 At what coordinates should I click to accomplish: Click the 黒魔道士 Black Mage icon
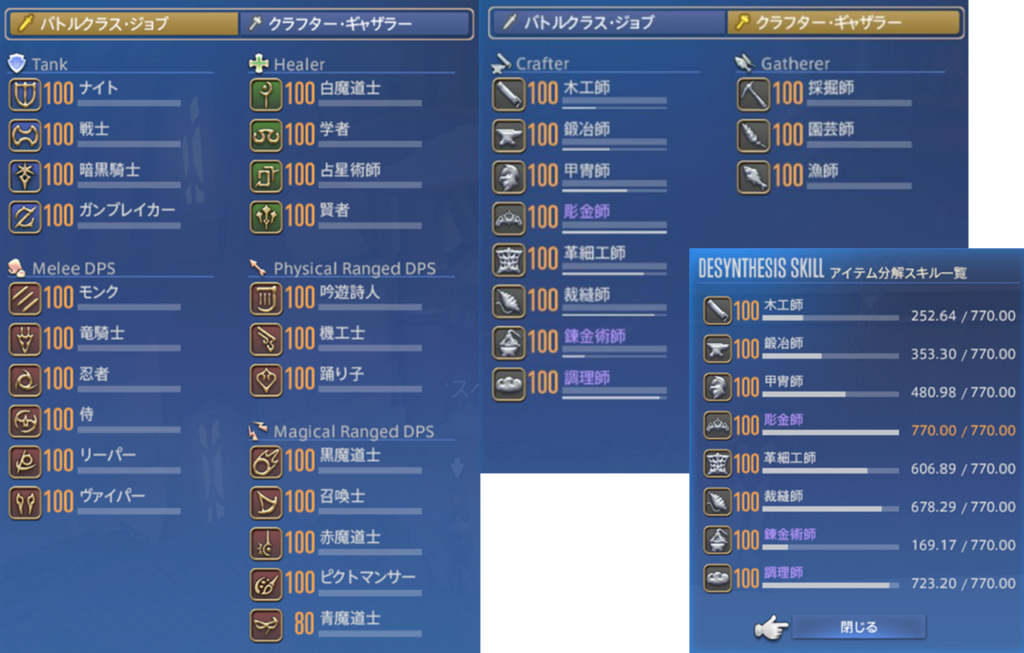click(266, 462)
